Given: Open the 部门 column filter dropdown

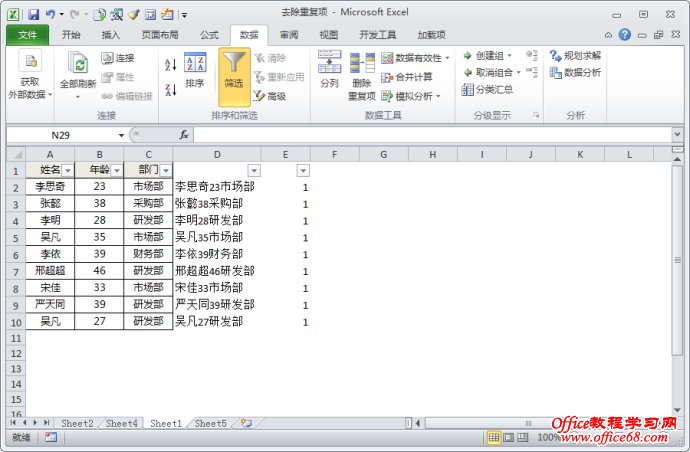Looking at the screenshot, I should [166, 170].
